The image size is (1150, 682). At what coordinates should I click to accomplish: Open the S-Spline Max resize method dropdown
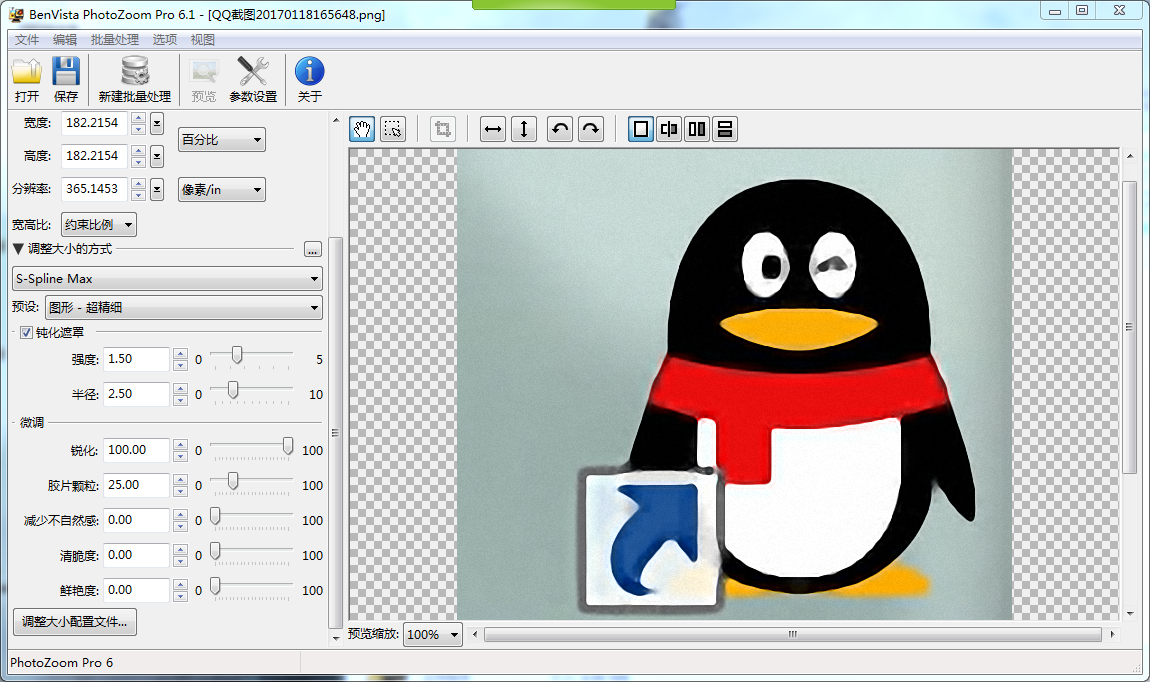[x=167, y=279]
